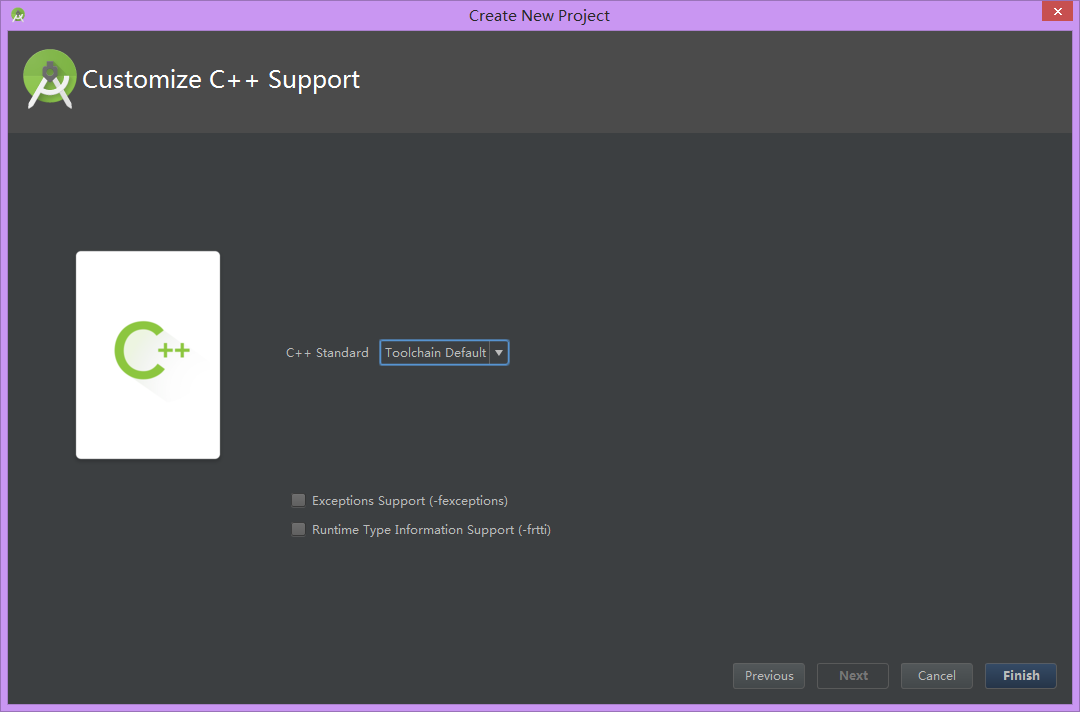Click the Finish button
The height and width of the screenshot is (712, 1080).
click(x=1021, y=676)
